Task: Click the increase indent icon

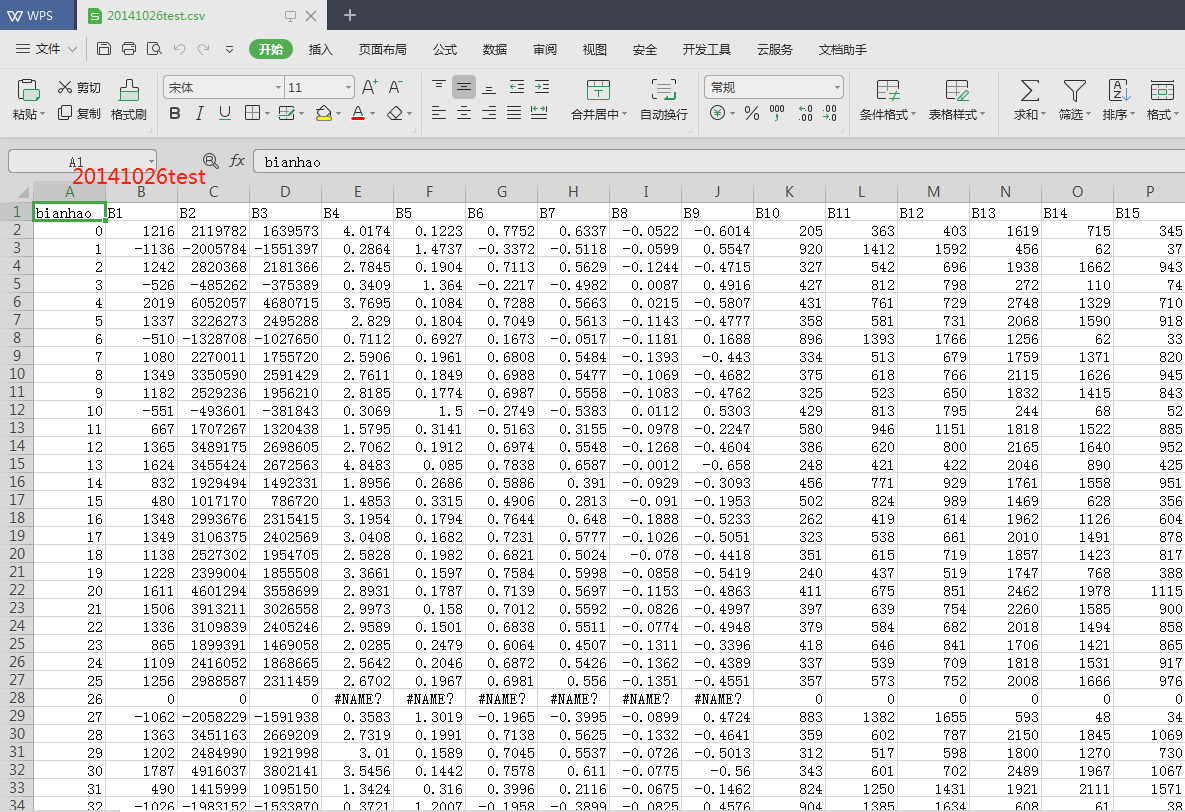Action: (542, 87)
